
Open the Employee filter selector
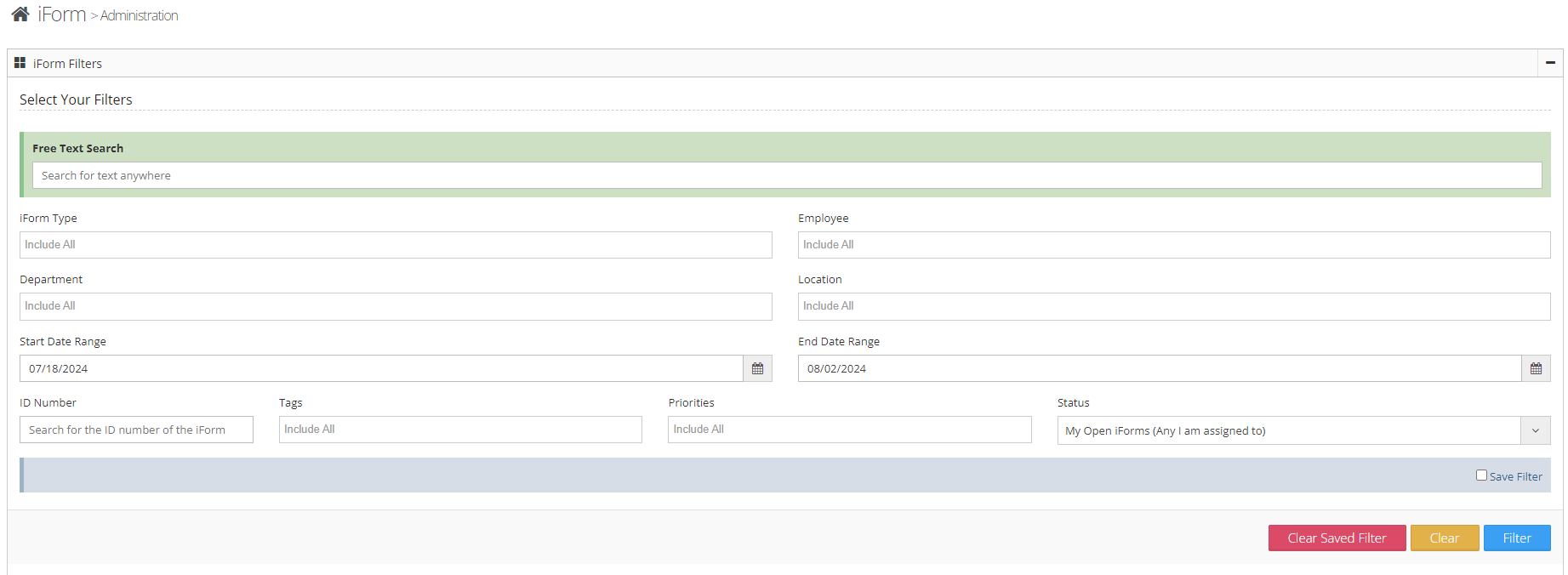pos(1174,245)
